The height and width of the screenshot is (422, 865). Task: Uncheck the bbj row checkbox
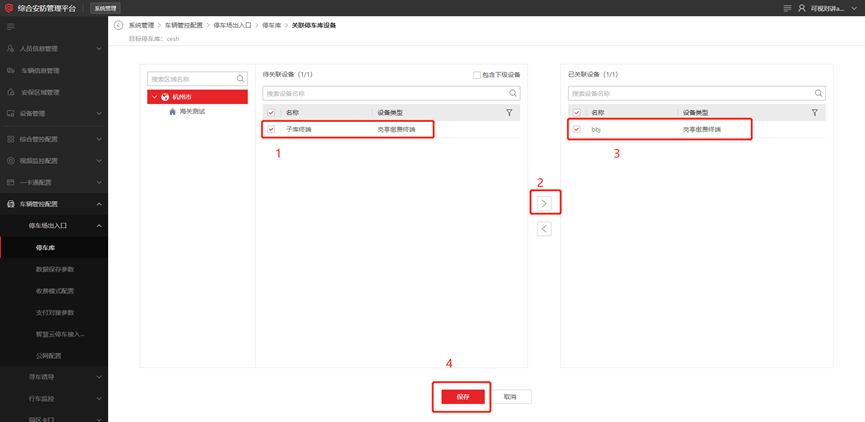click(x=576, y=129)
